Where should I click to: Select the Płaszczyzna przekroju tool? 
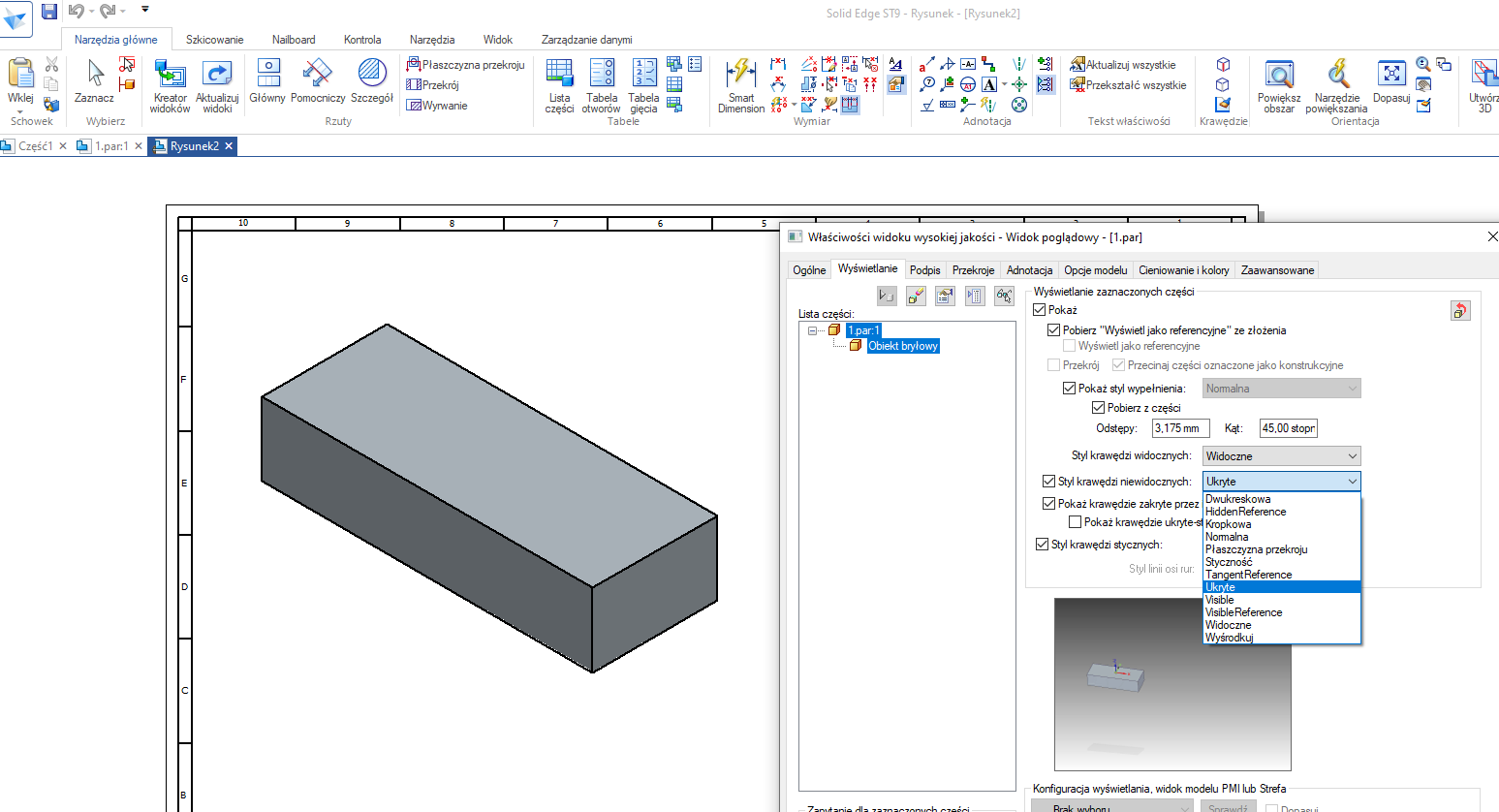pyautogui.click(x=466, y=65)
